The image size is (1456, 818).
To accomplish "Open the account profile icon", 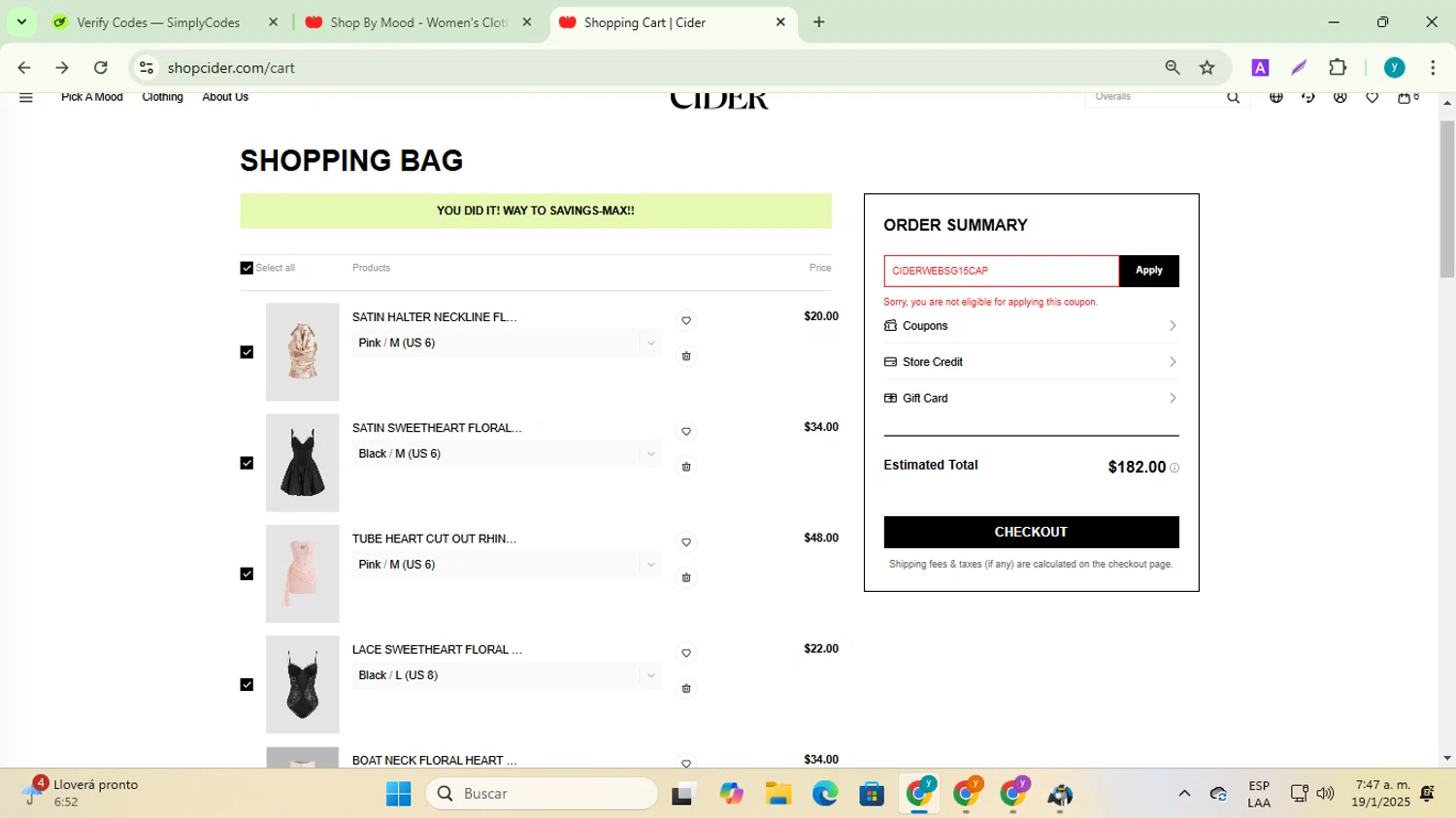I will point(1340,97).
